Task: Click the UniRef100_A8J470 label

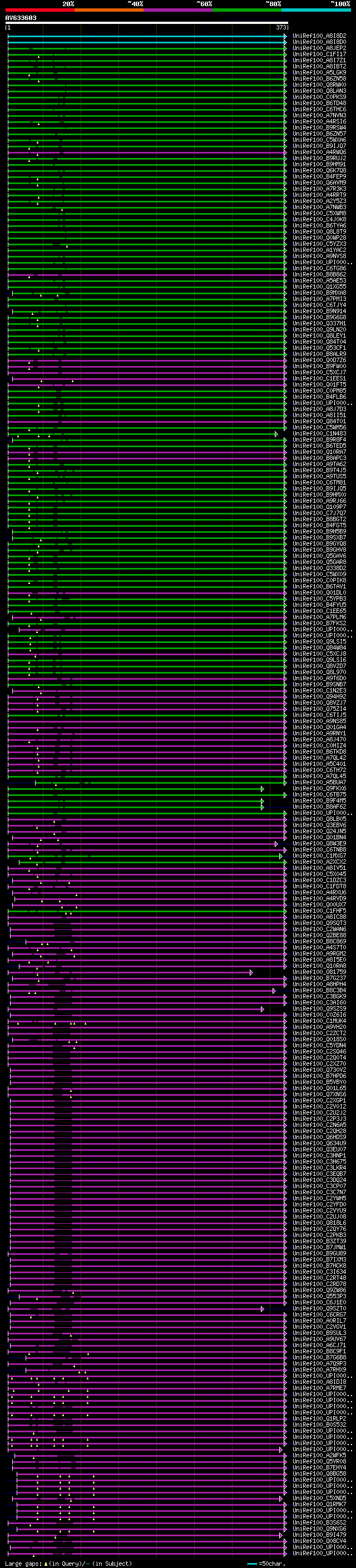Action: click(x=319, y=740)
